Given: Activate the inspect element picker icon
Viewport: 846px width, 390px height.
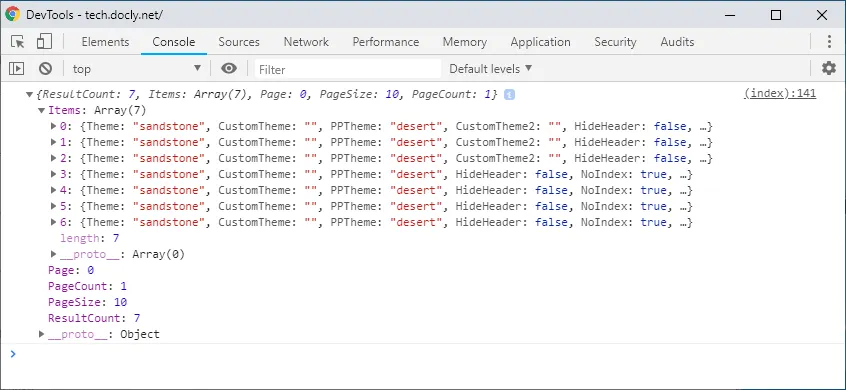Looking at the screenshot, I should [18, 42].
